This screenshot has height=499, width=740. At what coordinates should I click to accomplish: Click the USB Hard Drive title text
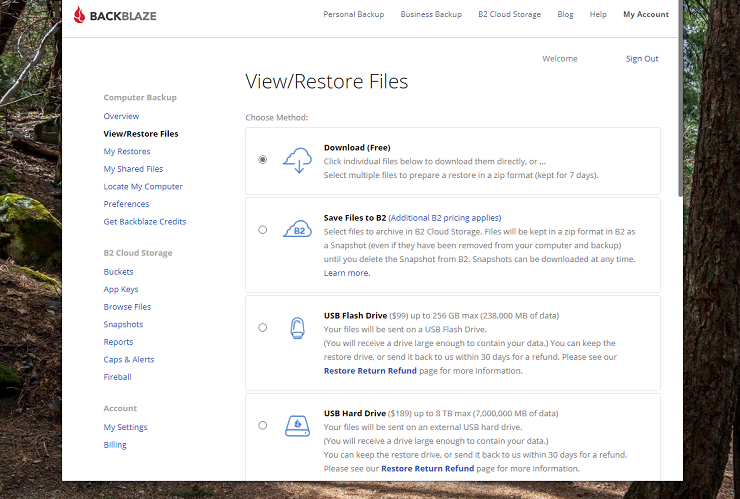[355, 413]
